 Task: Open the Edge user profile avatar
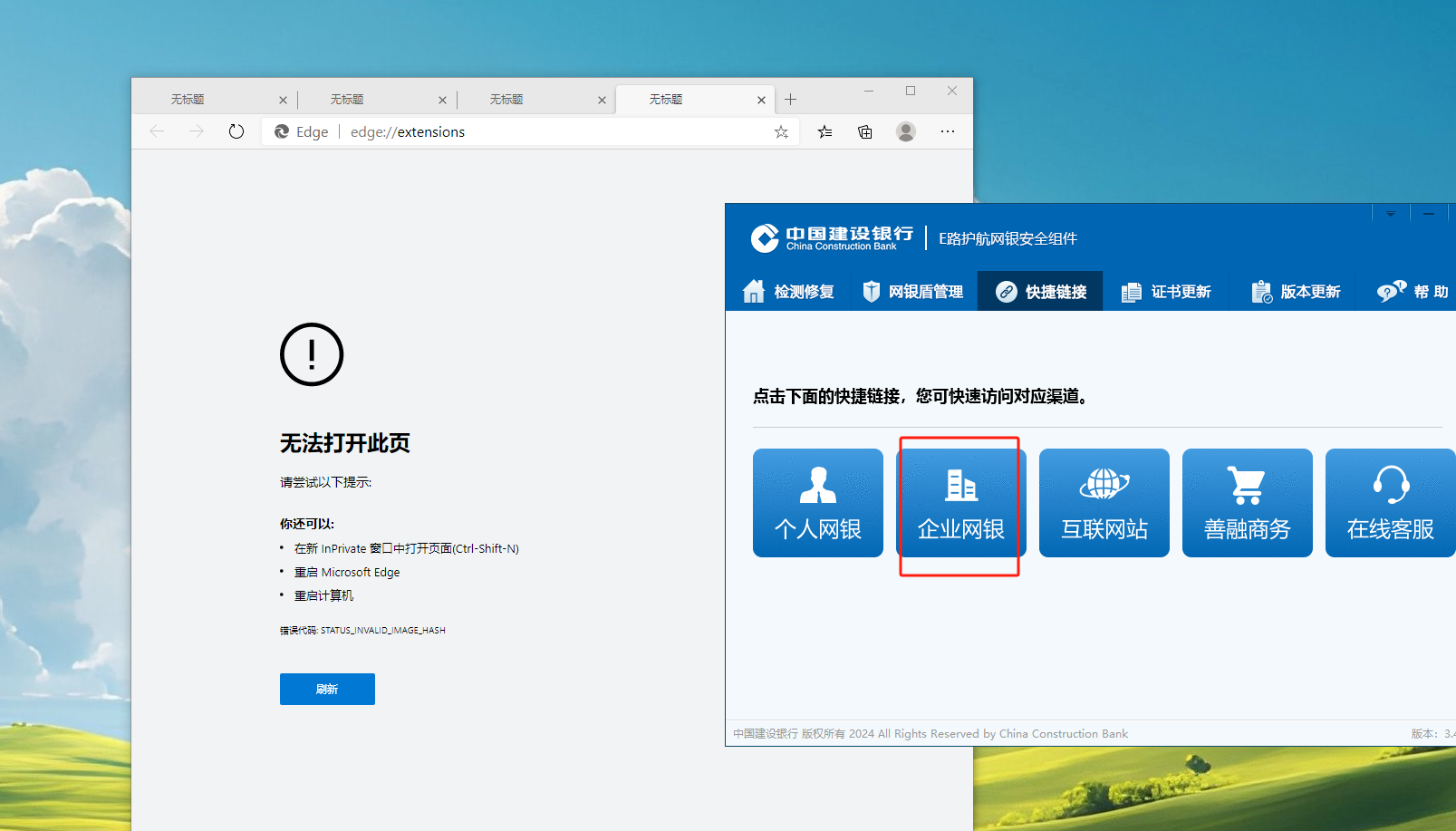click(x=906, y=131)
